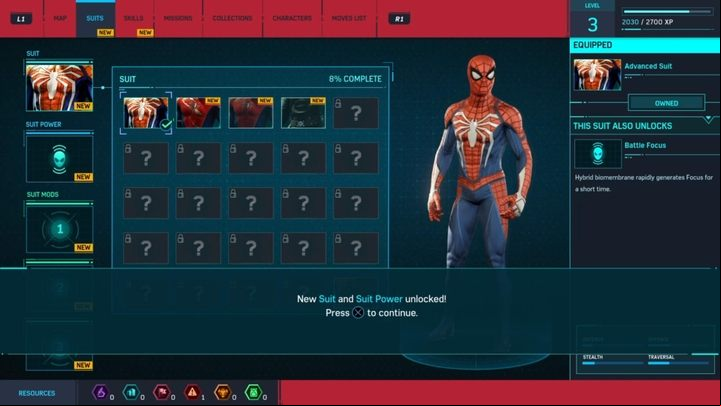Open SUIT MODS slot number 1
This screenshot has width=721, height=406.
tap(59, 229)
